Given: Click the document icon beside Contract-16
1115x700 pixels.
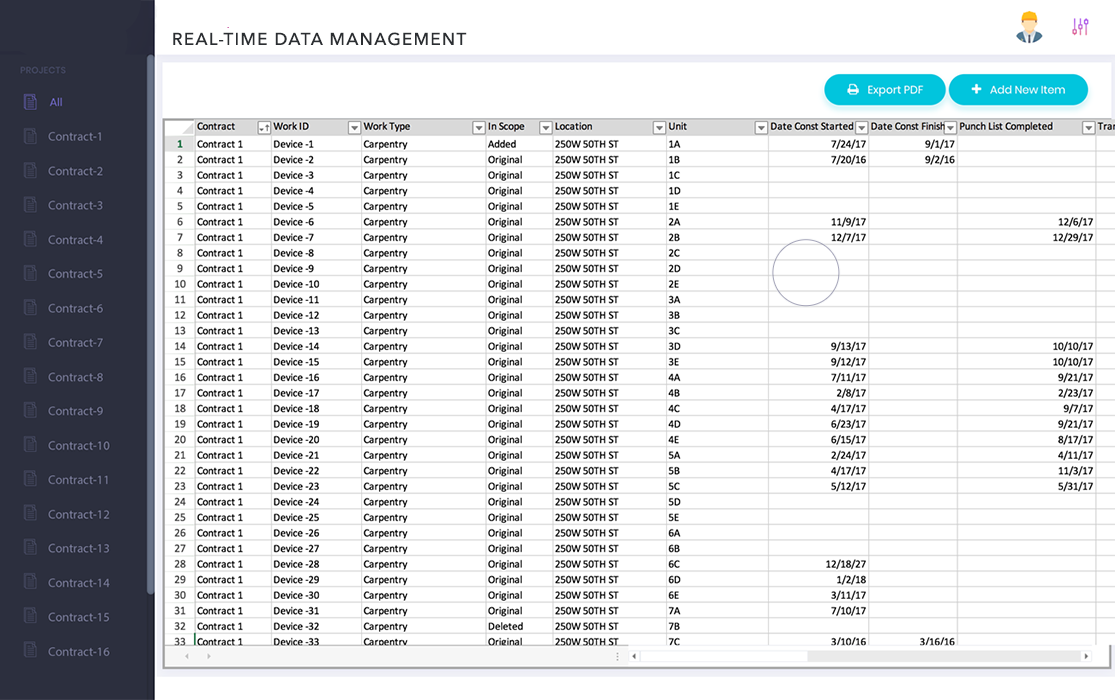Looking at the screenshot, I should coord(30,651).
